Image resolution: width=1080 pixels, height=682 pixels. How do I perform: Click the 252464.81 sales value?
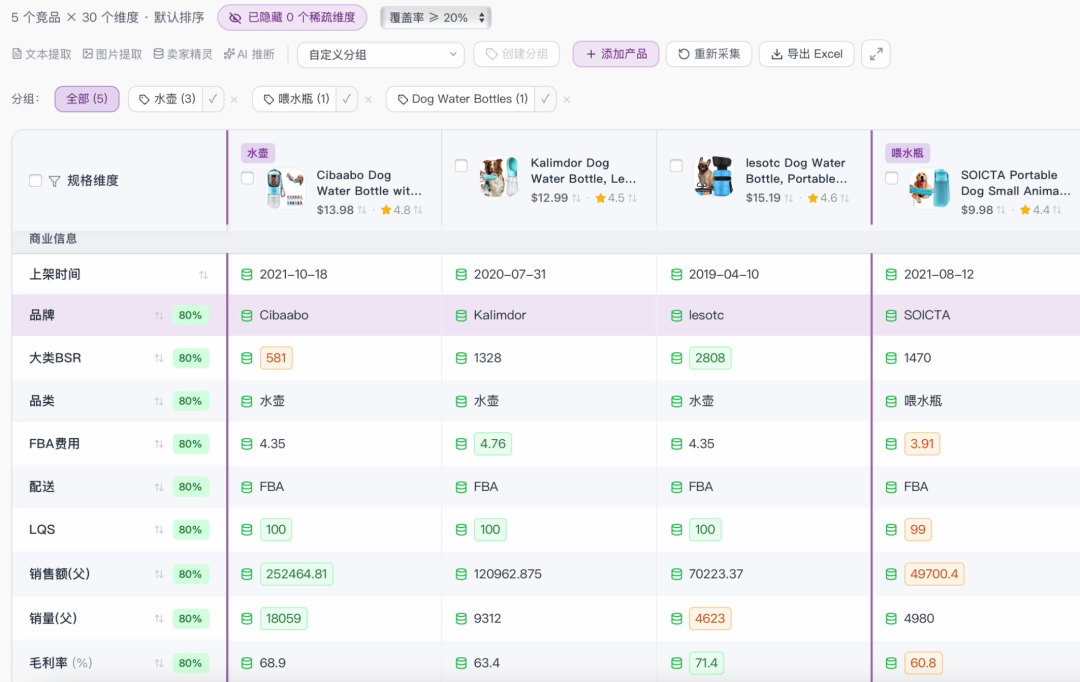297,574
